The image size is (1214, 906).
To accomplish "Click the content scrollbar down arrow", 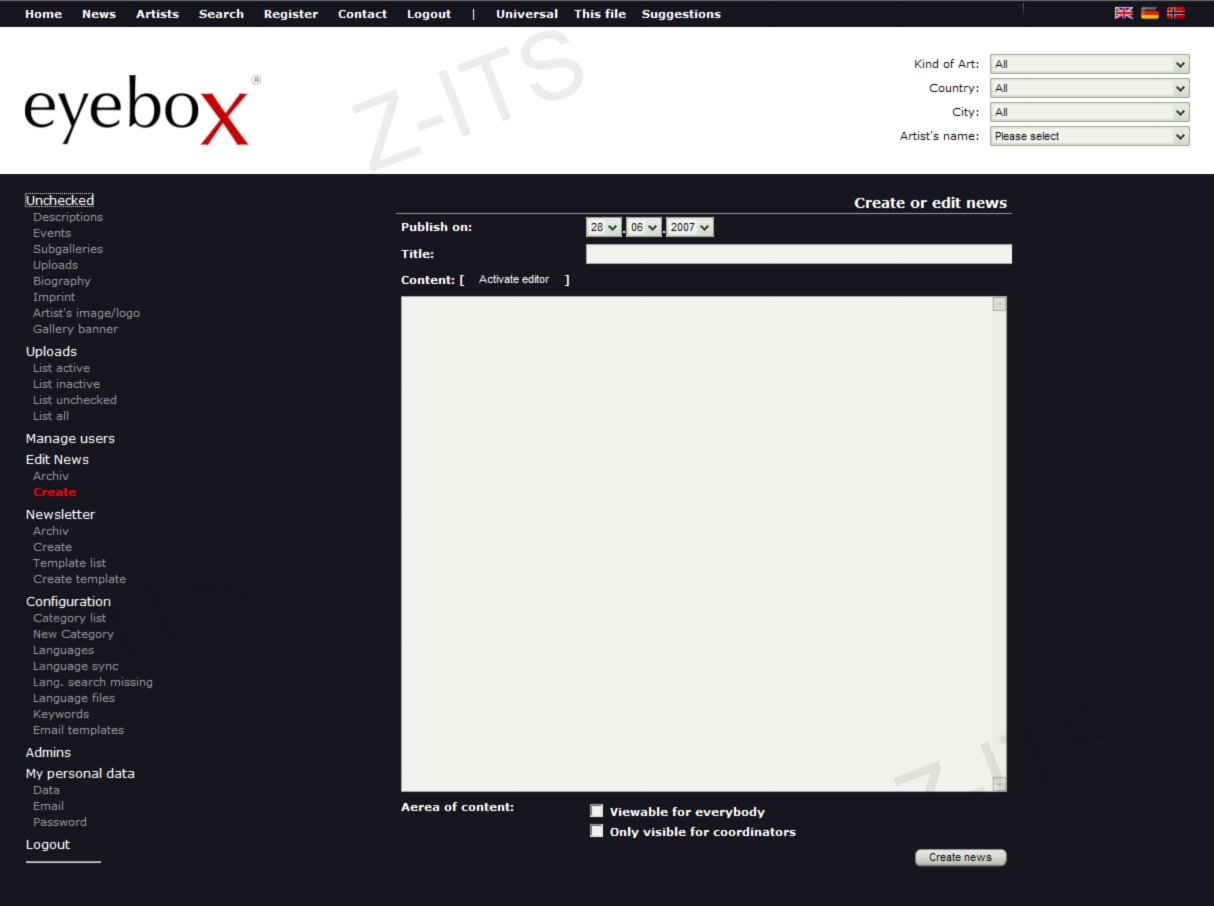I will (x=999, y=784).
